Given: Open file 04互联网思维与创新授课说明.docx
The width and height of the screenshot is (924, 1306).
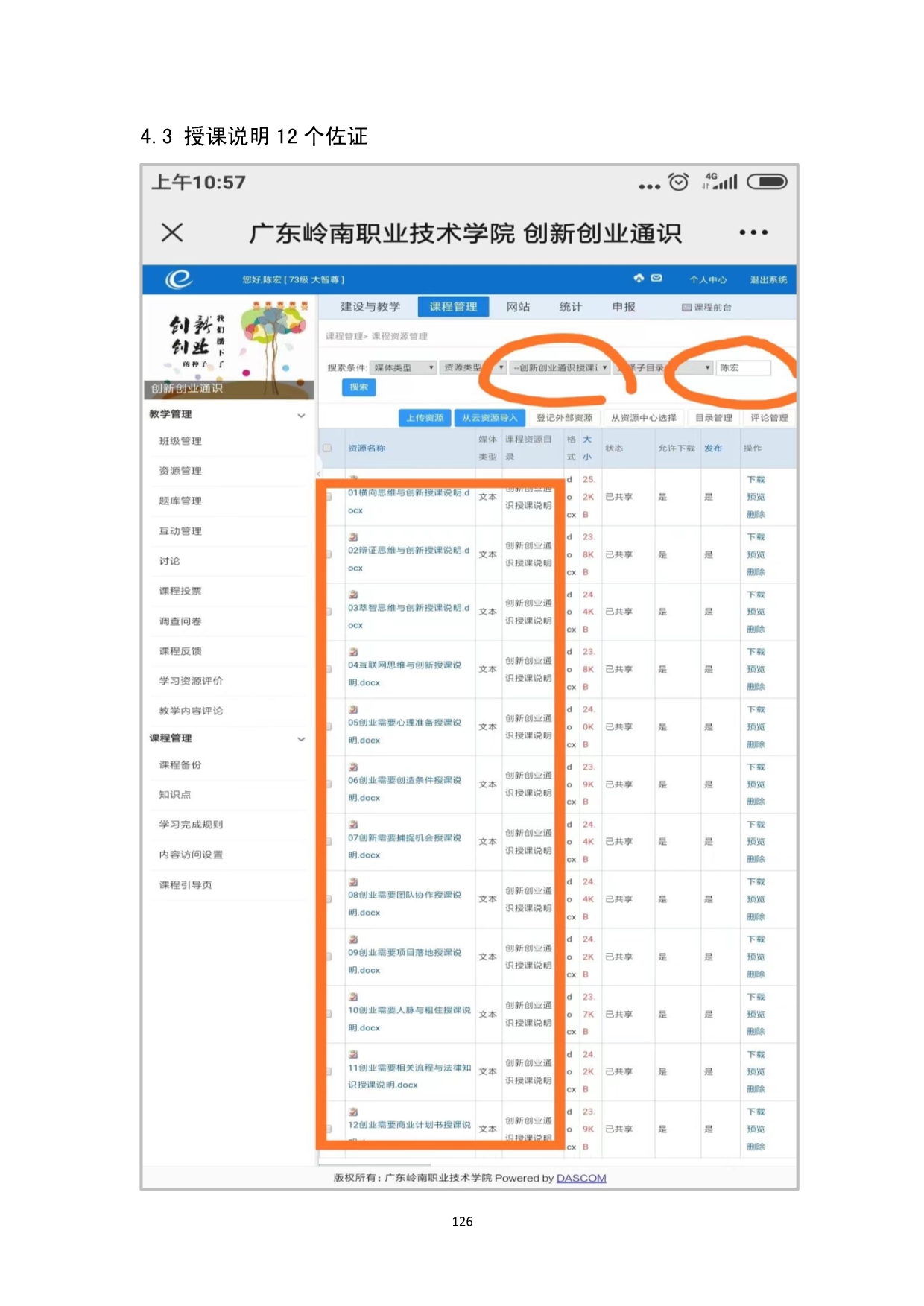Looking at the screenshot, I should coord(405,673).
